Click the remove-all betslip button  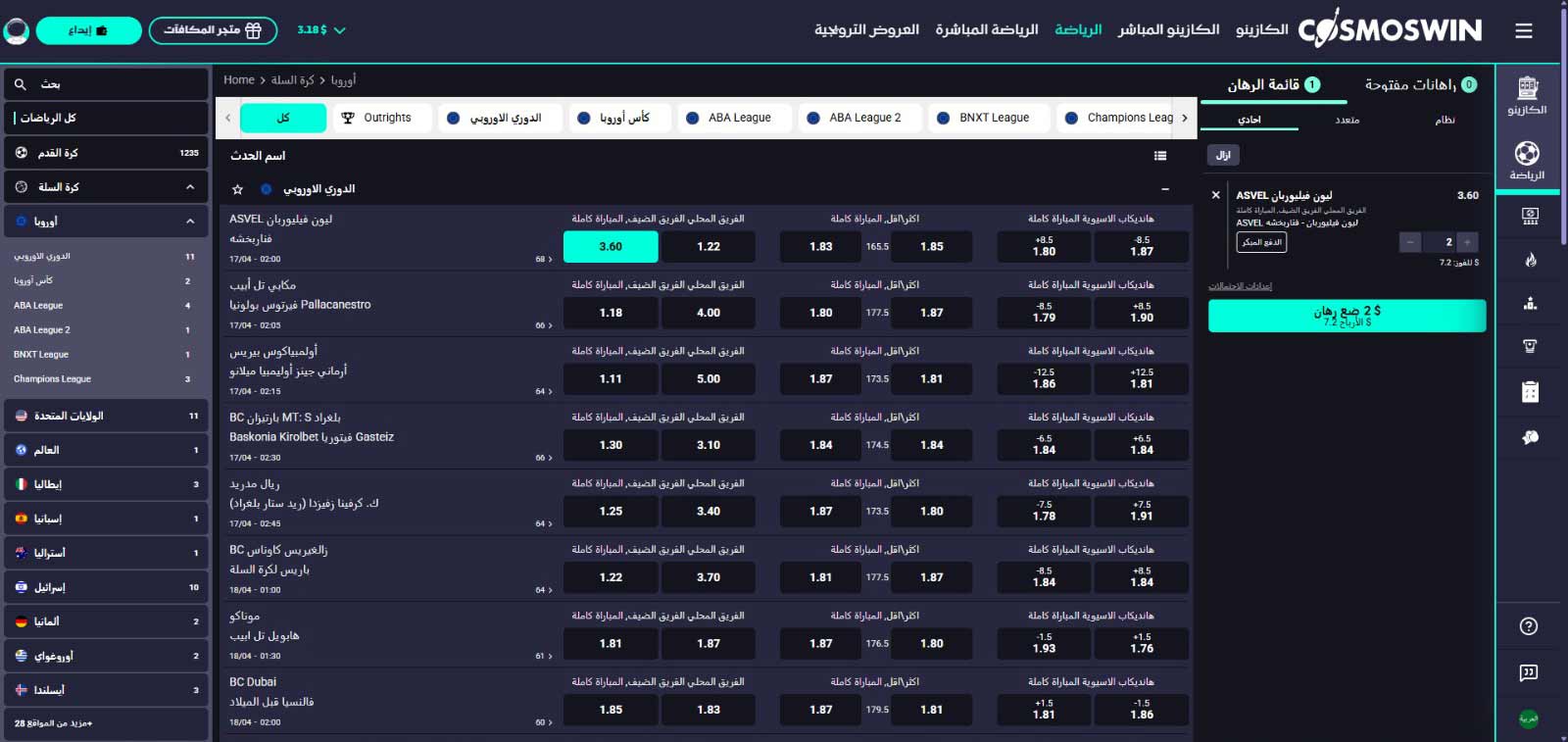(1223, 155)
